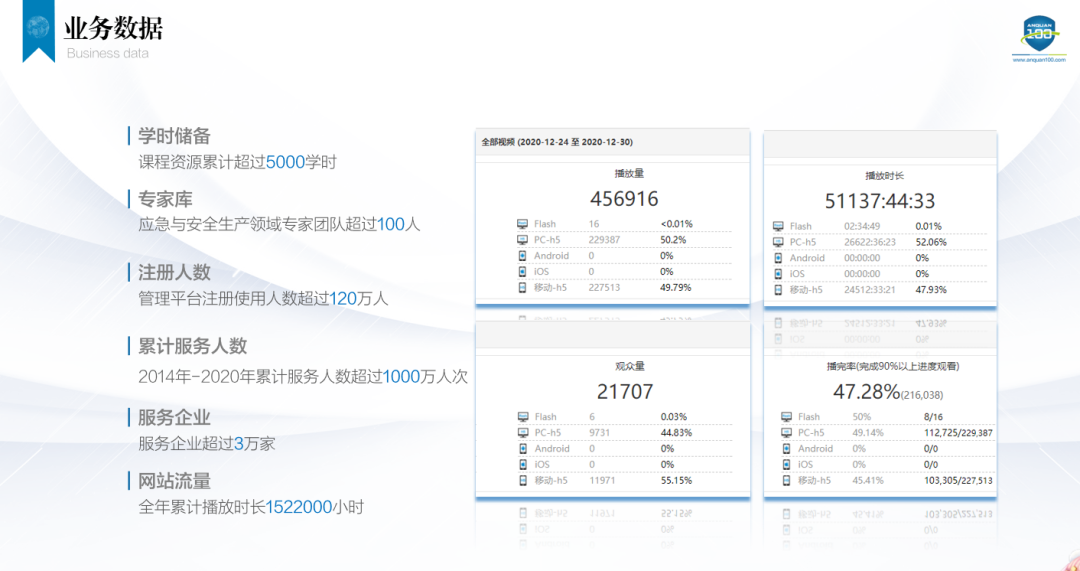
Task: Select the 学时储备 section heading
Action: [174, 136]
